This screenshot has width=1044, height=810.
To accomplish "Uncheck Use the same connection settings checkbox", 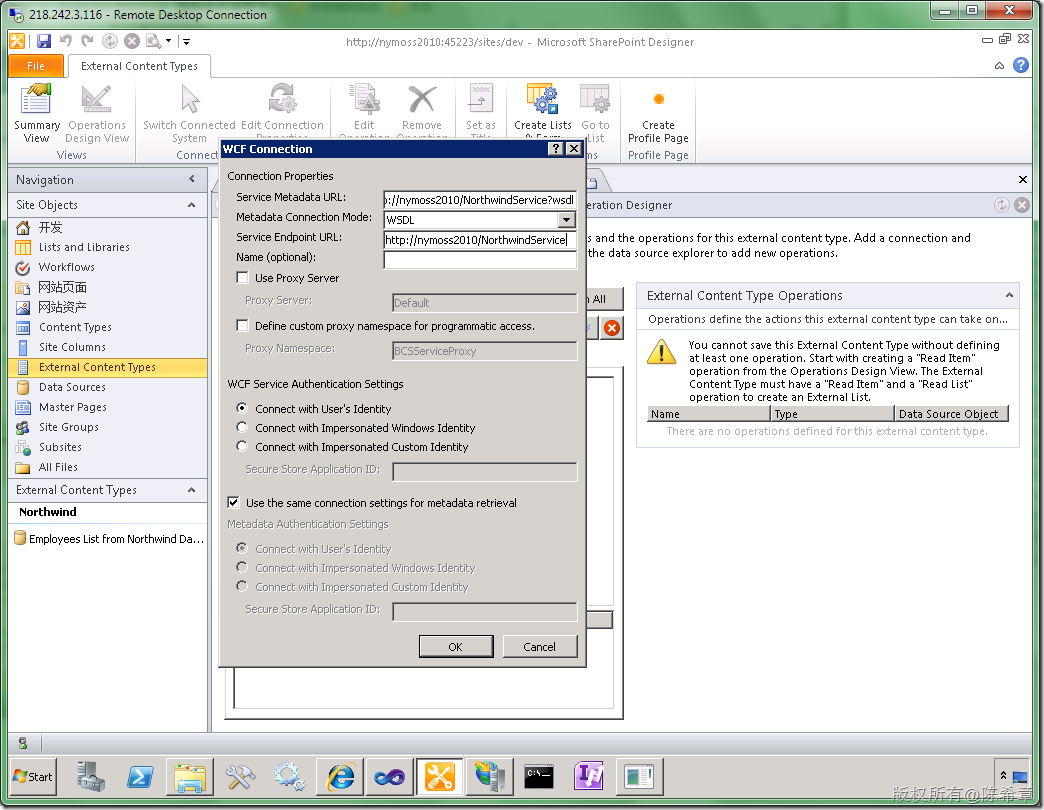I will pyautogui.click(x=234, y=503).
